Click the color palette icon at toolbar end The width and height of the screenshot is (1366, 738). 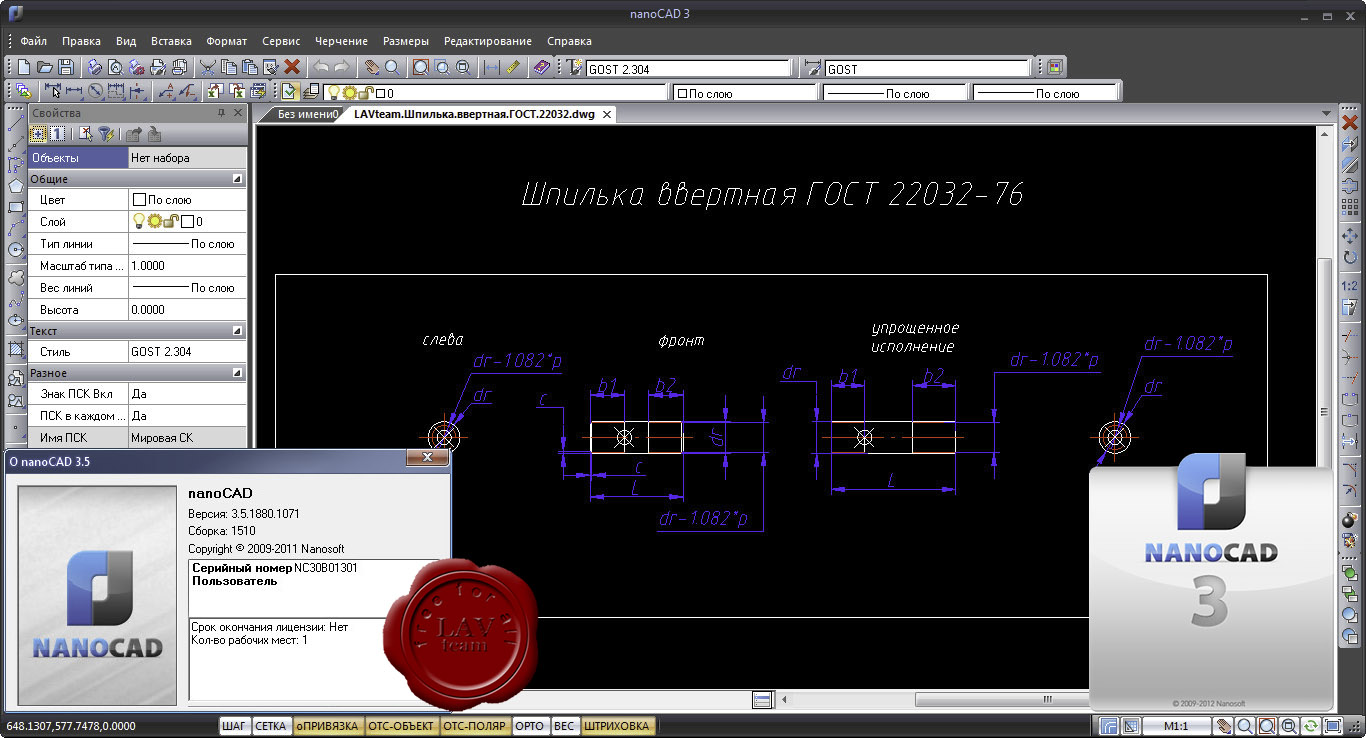pos(1055,68)
